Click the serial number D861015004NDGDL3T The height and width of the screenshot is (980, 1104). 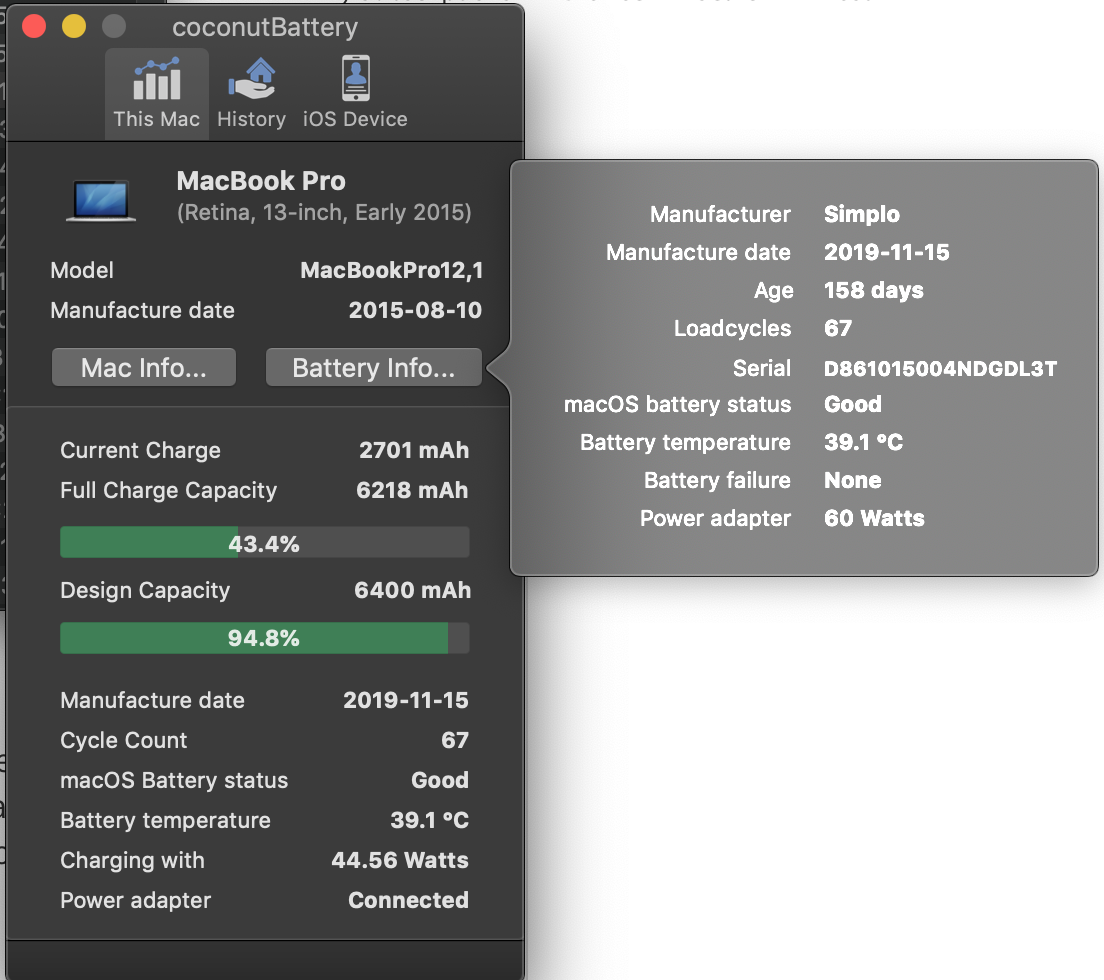[x=941, y=368]
